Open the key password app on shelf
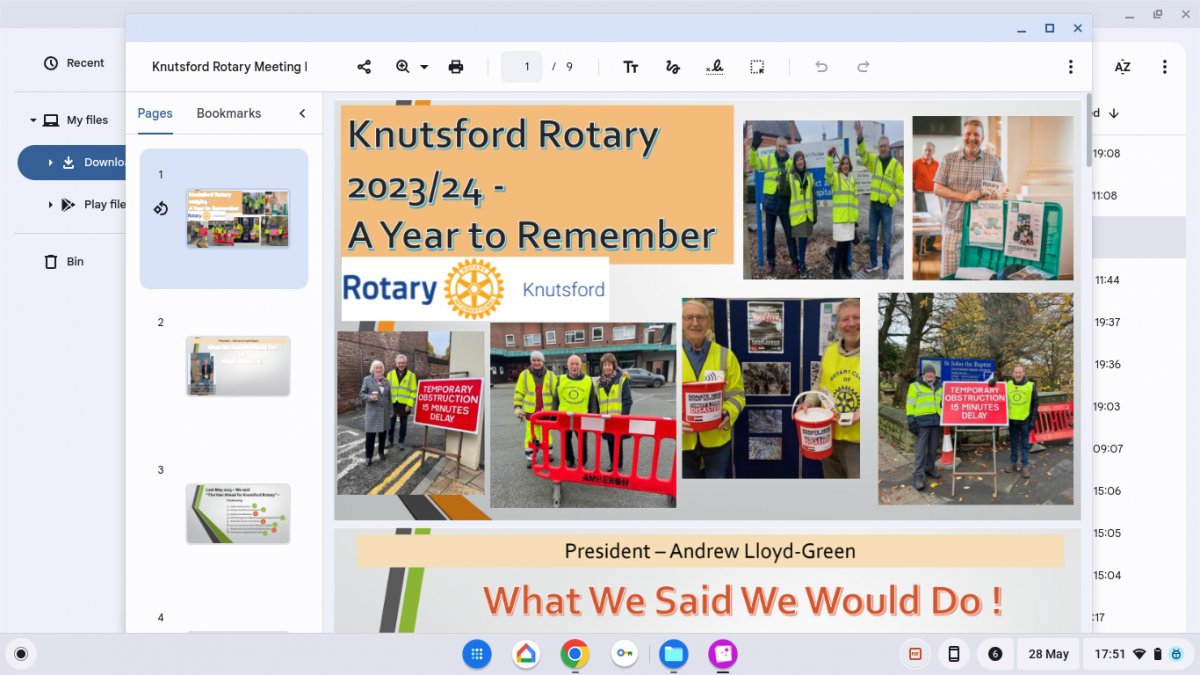1200x675 pixels. (624, 654)
